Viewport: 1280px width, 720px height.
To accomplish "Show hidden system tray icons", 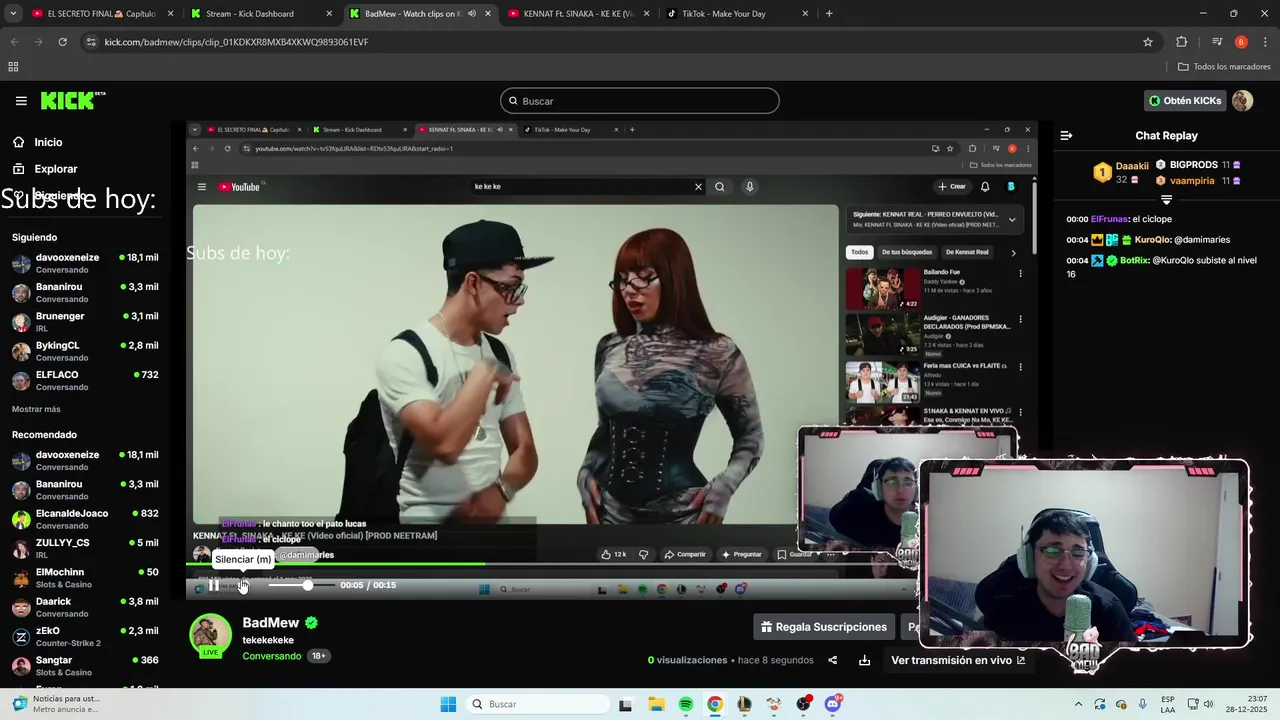I will point(1078,704).
